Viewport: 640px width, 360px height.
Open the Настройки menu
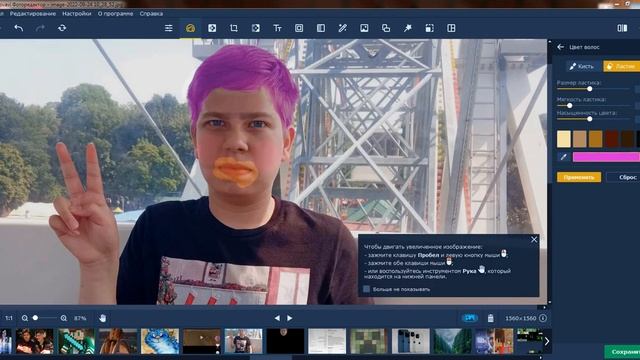(x=77, y=13)
